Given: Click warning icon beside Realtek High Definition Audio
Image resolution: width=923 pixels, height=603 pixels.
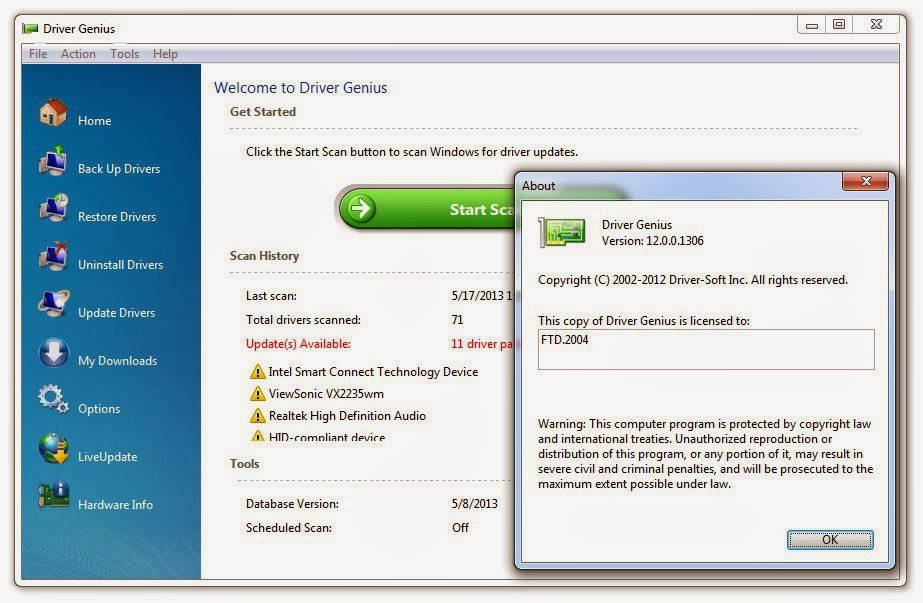Looking at the screenshot, I should [257, 416].
